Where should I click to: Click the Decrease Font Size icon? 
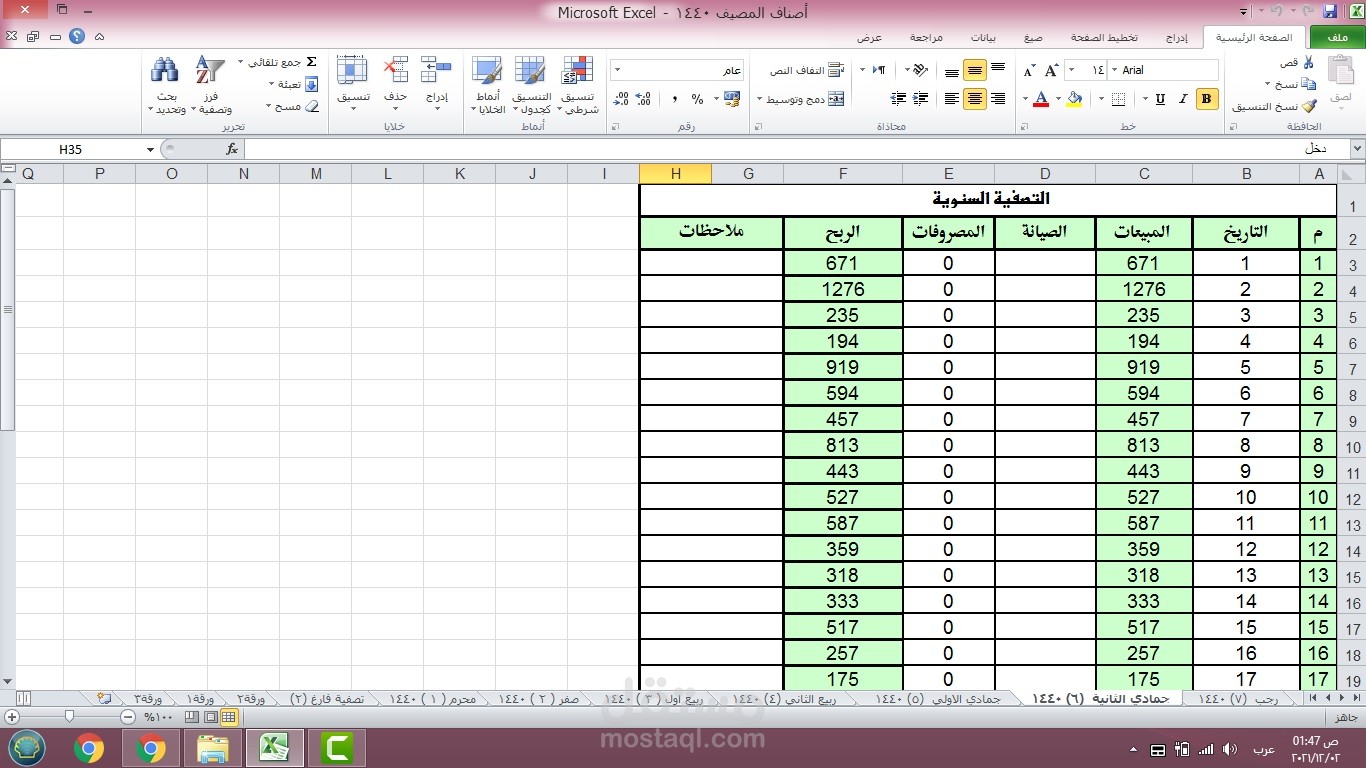[1030, 70]
